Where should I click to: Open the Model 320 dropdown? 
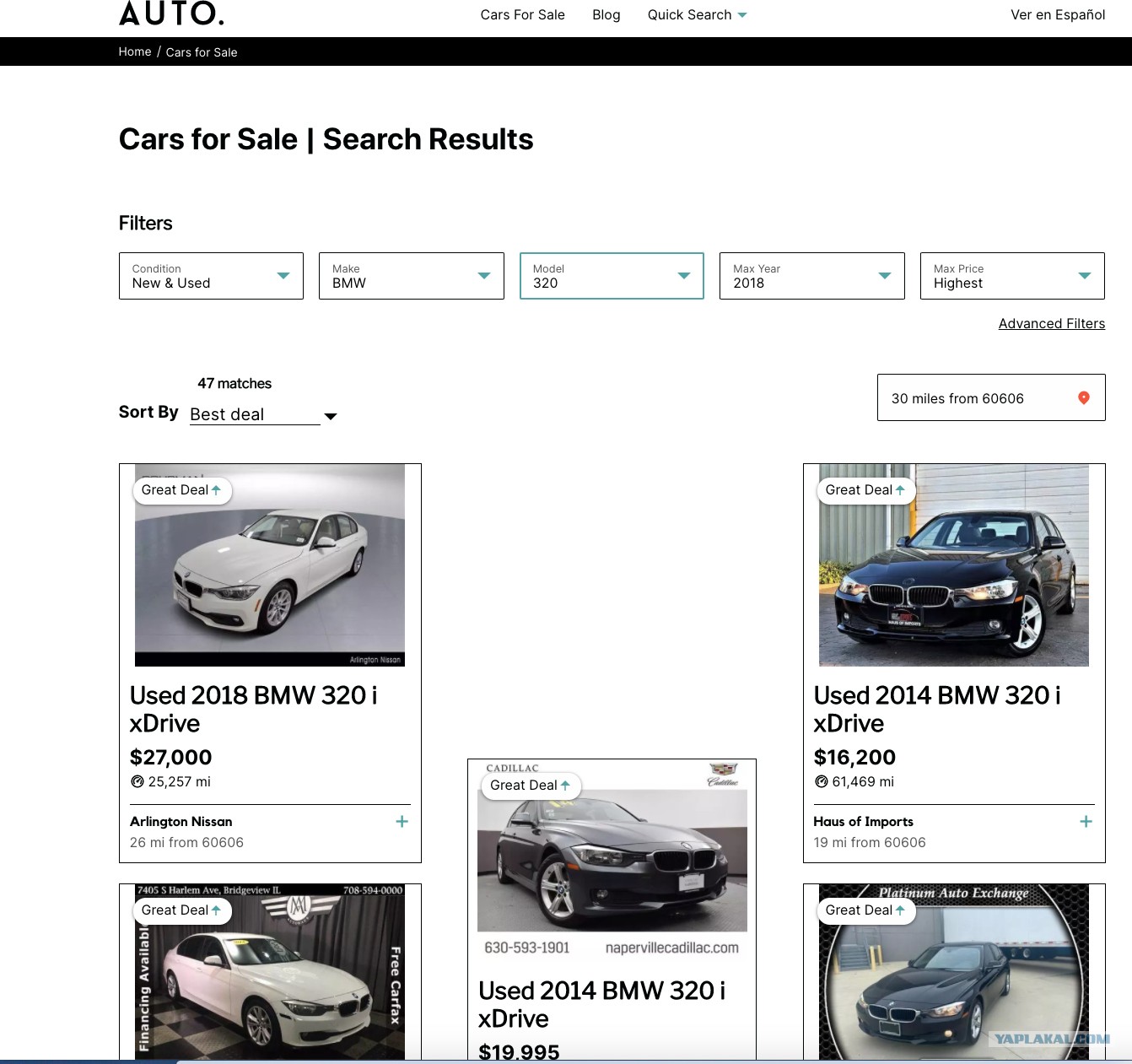point(612,276)
